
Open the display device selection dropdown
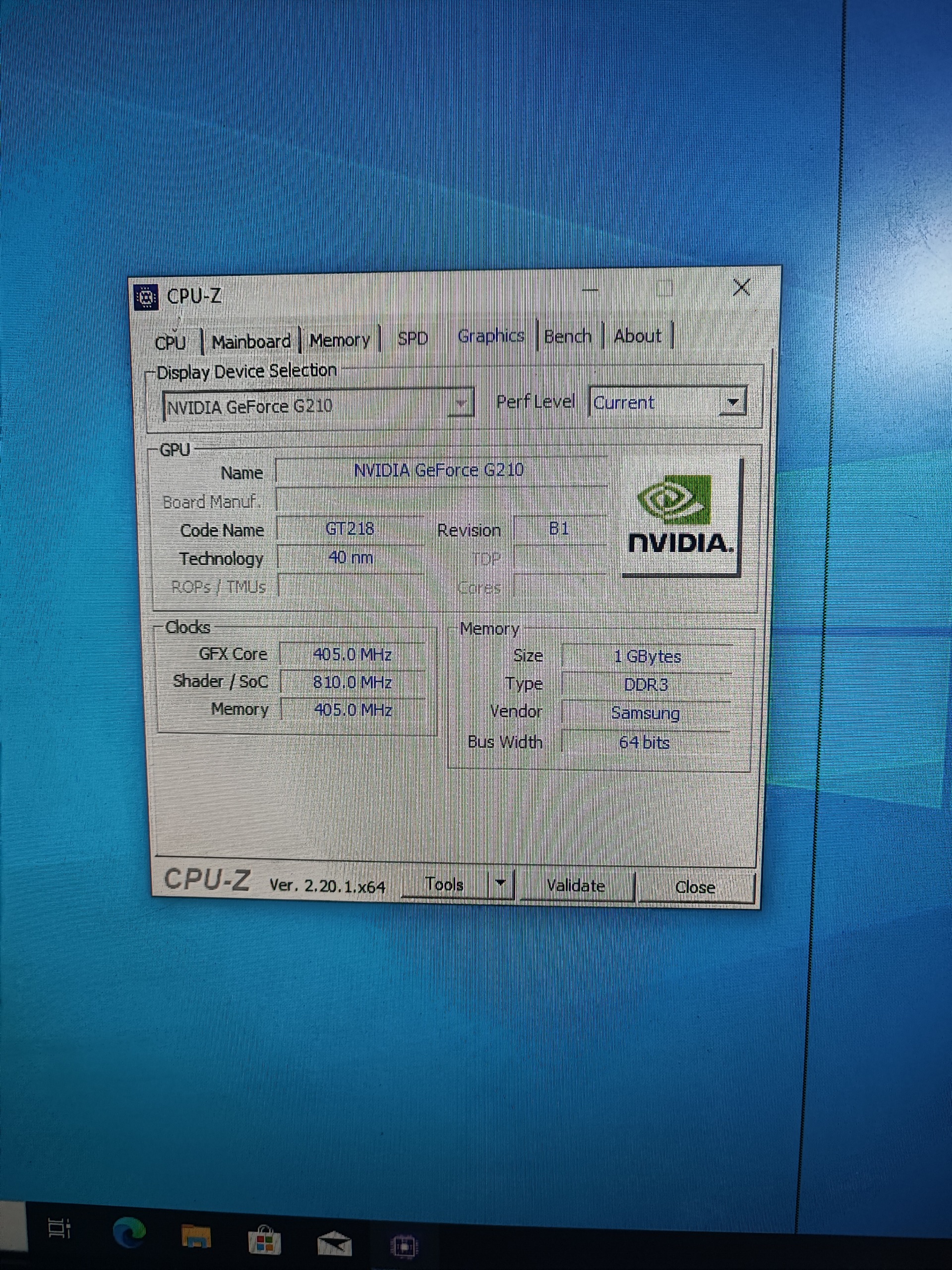318,405
